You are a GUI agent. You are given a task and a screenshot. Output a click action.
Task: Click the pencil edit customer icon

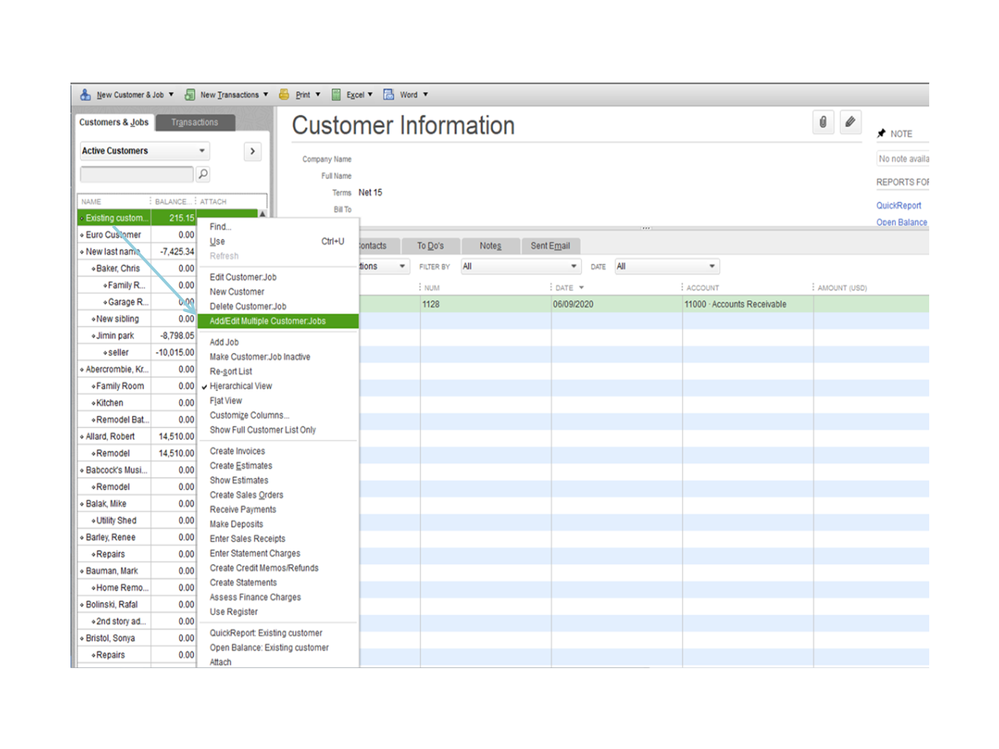pyautogui.click(x=850, y=122)
